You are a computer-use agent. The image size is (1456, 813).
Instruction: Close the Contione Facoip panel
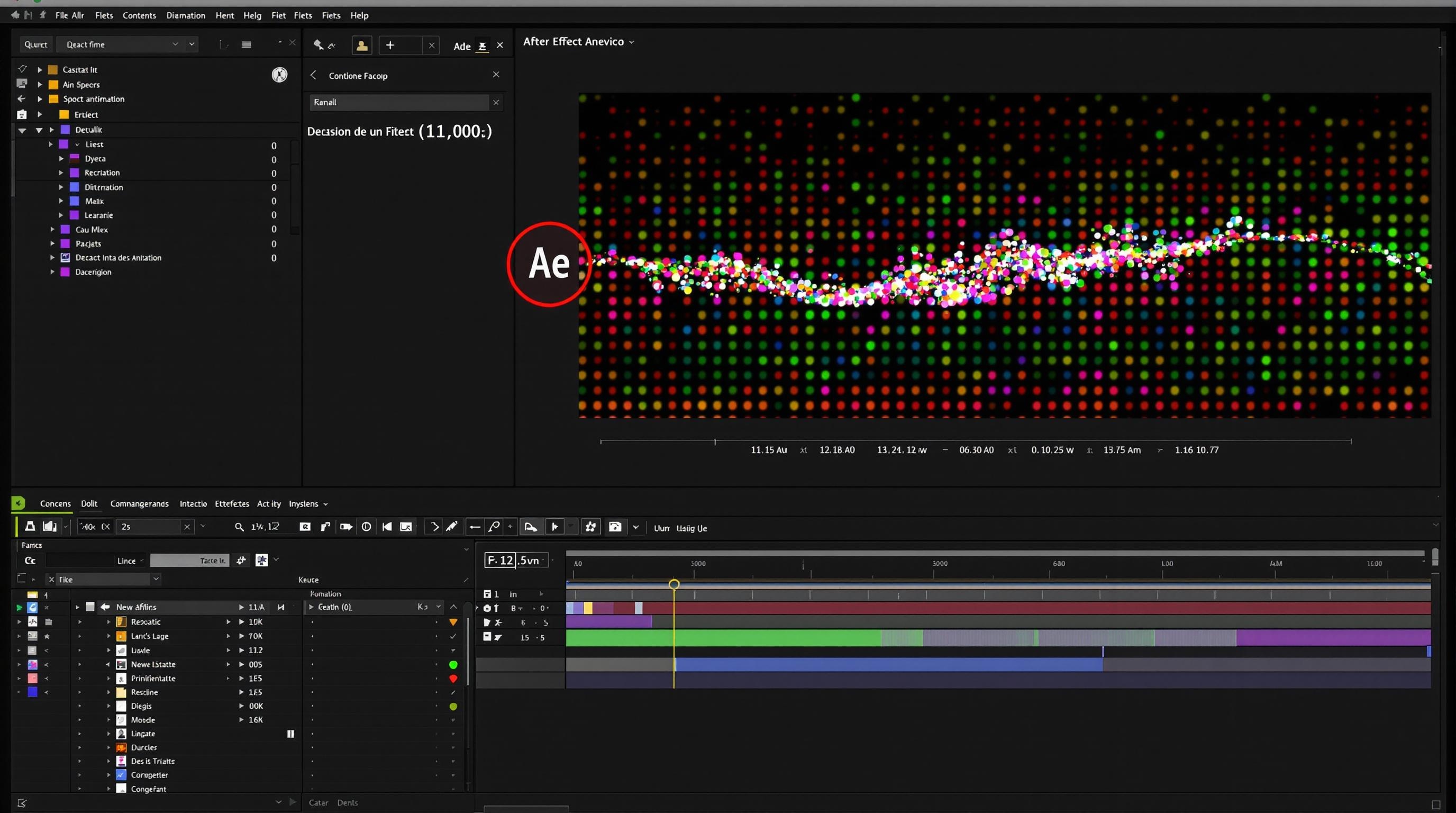tap(496, 74)
